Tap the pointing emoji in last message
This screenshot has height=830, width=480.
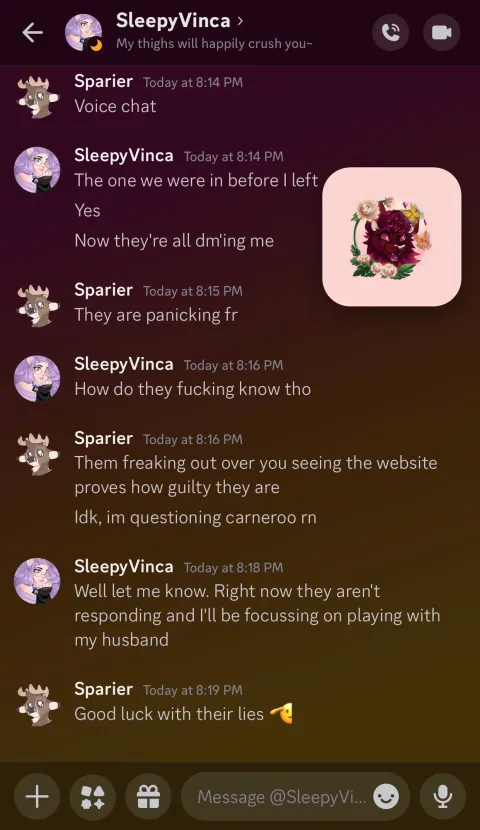click(x=282, y=714)
